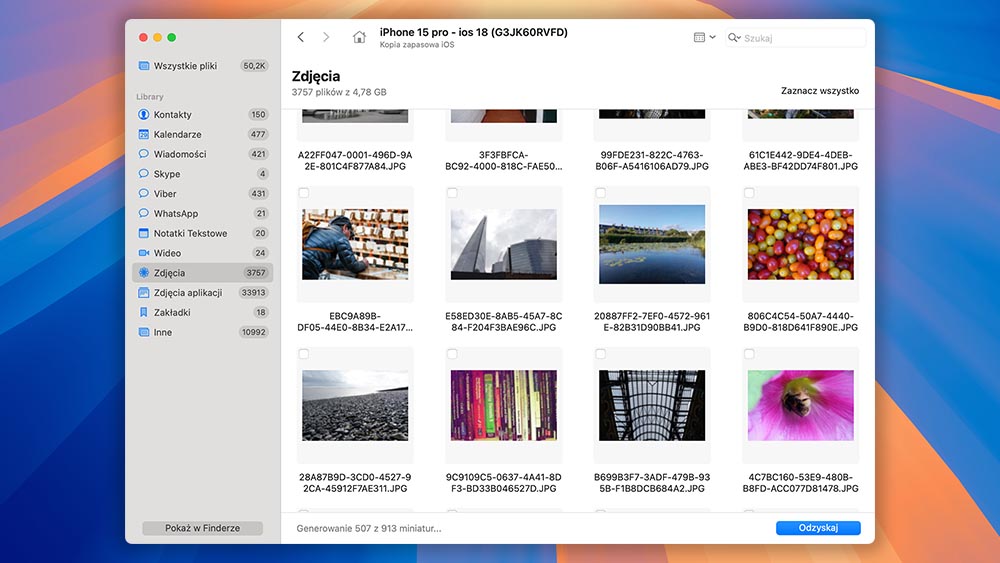Click the Pokaż w Finderze button

(202, 528)
